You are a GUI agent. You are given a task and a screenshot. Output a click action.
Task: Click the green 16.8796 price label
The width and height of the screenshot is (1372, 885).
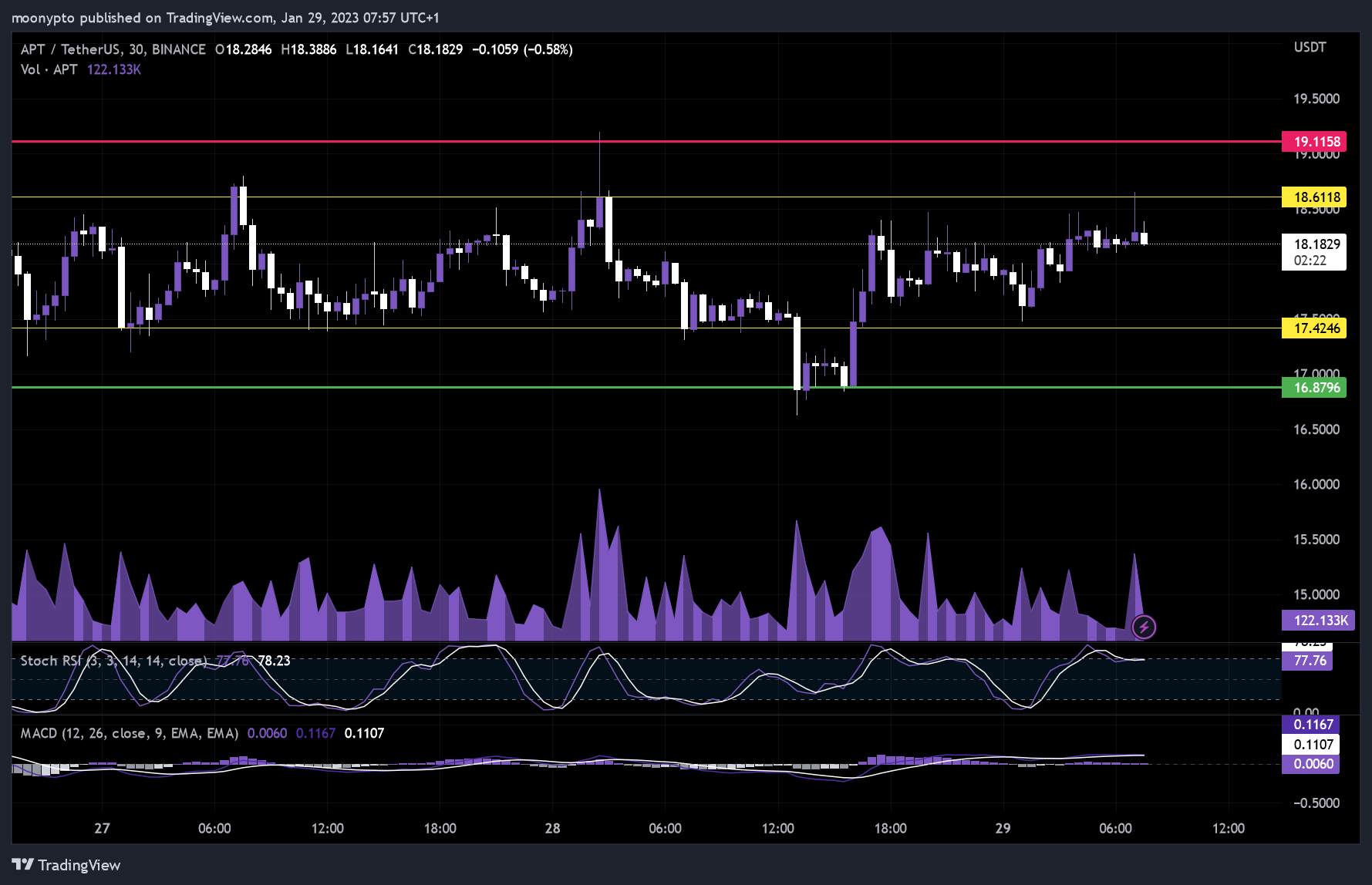pos(1314,388)
